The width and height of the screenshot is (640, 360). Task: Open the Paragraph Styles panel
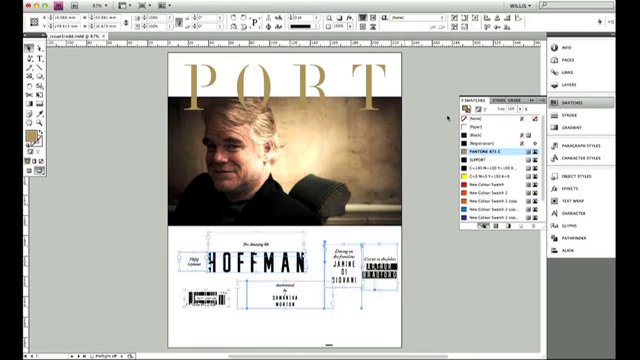(581, 146)
